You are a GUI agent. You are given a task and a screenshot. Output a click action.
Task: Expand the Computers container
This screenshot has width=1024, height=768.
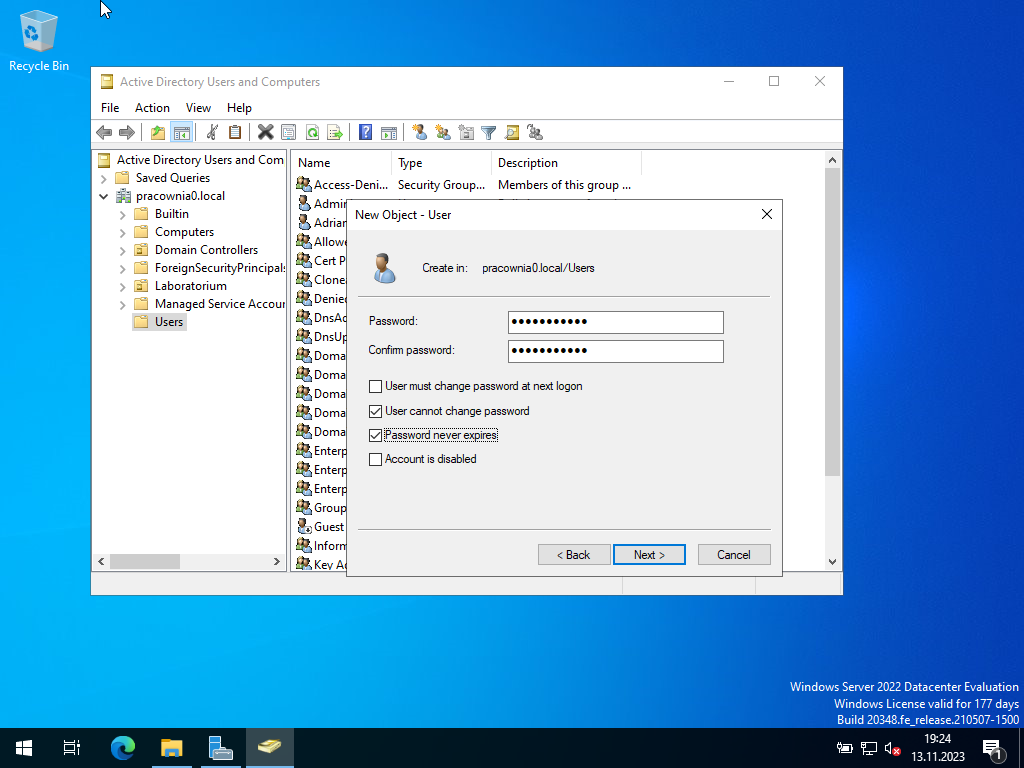tap(123, 232)
